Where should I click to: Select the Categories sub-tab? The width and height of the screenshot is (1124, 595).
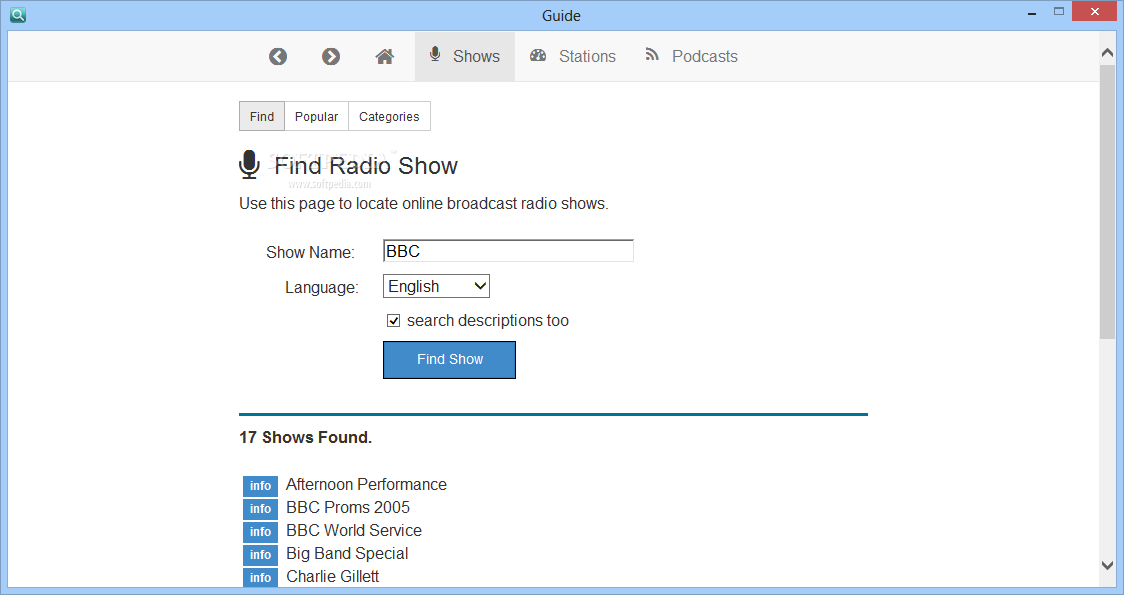click(389, 116)
